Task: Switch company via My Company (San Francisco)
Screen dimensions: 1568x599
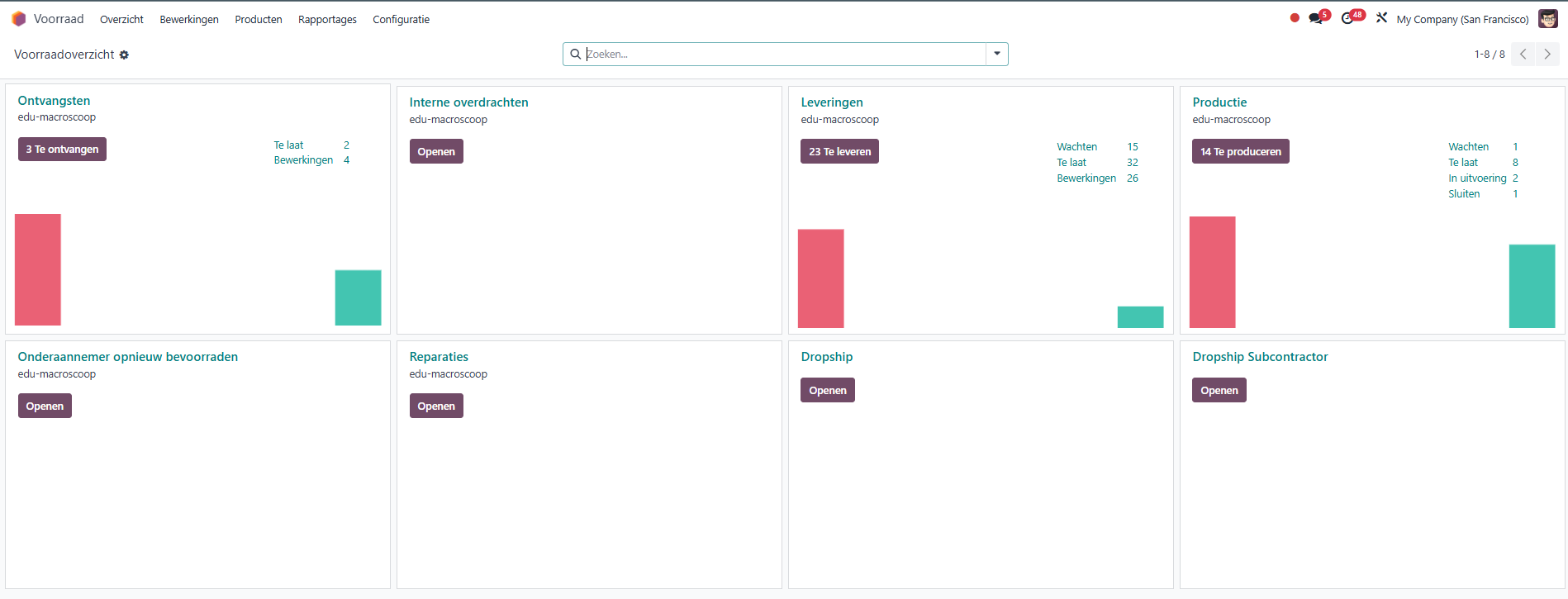Action: tap(1462, 19)
